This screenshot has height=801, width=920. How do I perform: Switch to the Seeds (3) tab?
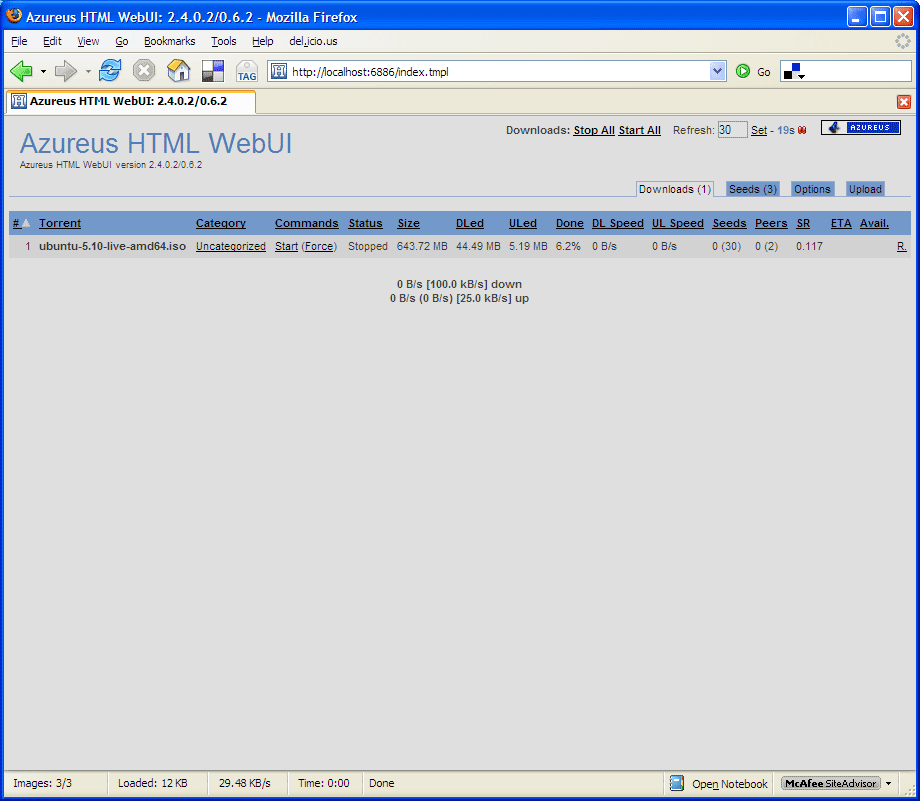pyautogui.click(x=753, y=189)
